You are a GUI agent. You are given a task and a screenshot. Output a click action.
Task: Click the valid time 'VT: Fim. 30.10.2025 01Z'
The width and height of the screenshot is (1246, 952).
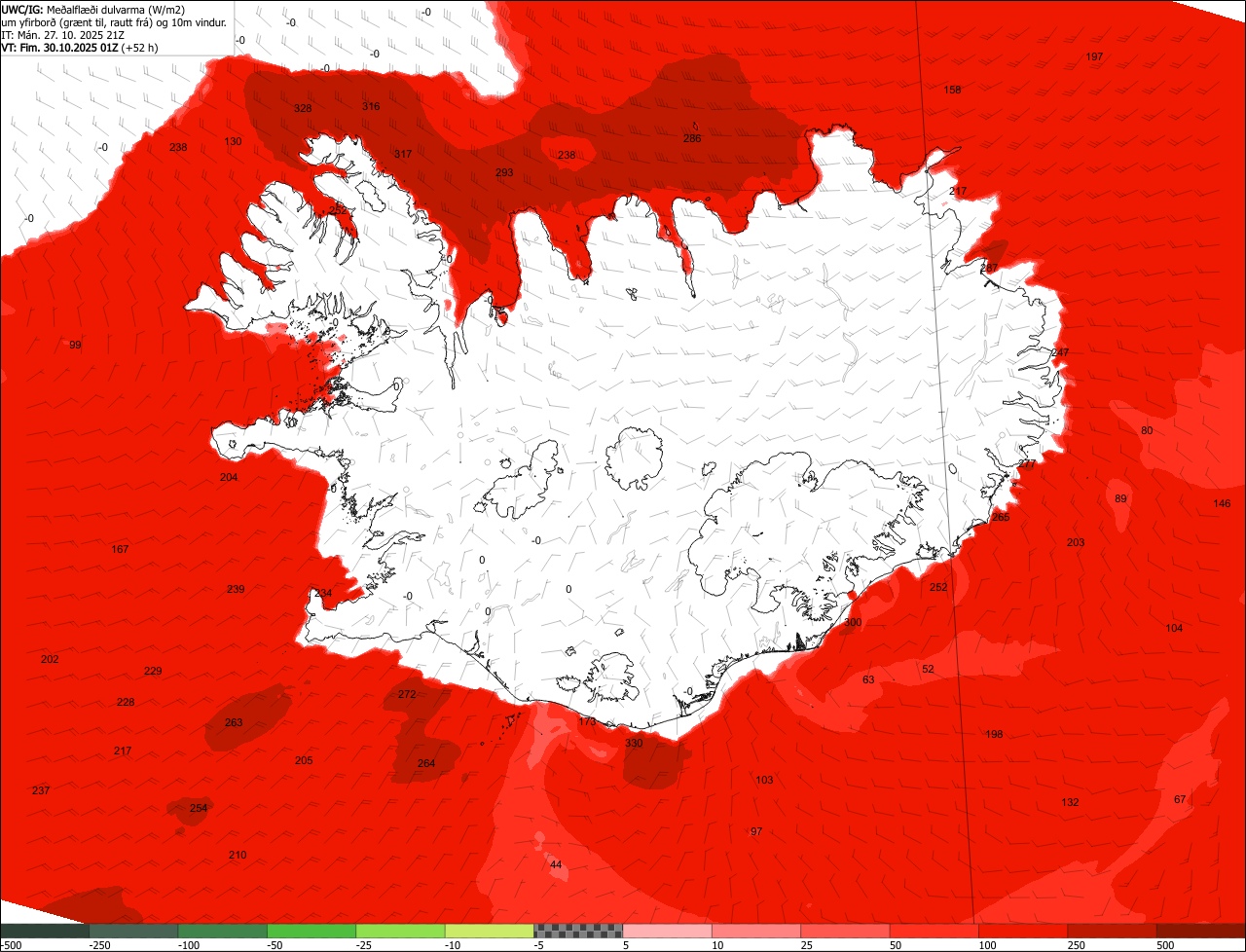[x=59, y=47]
